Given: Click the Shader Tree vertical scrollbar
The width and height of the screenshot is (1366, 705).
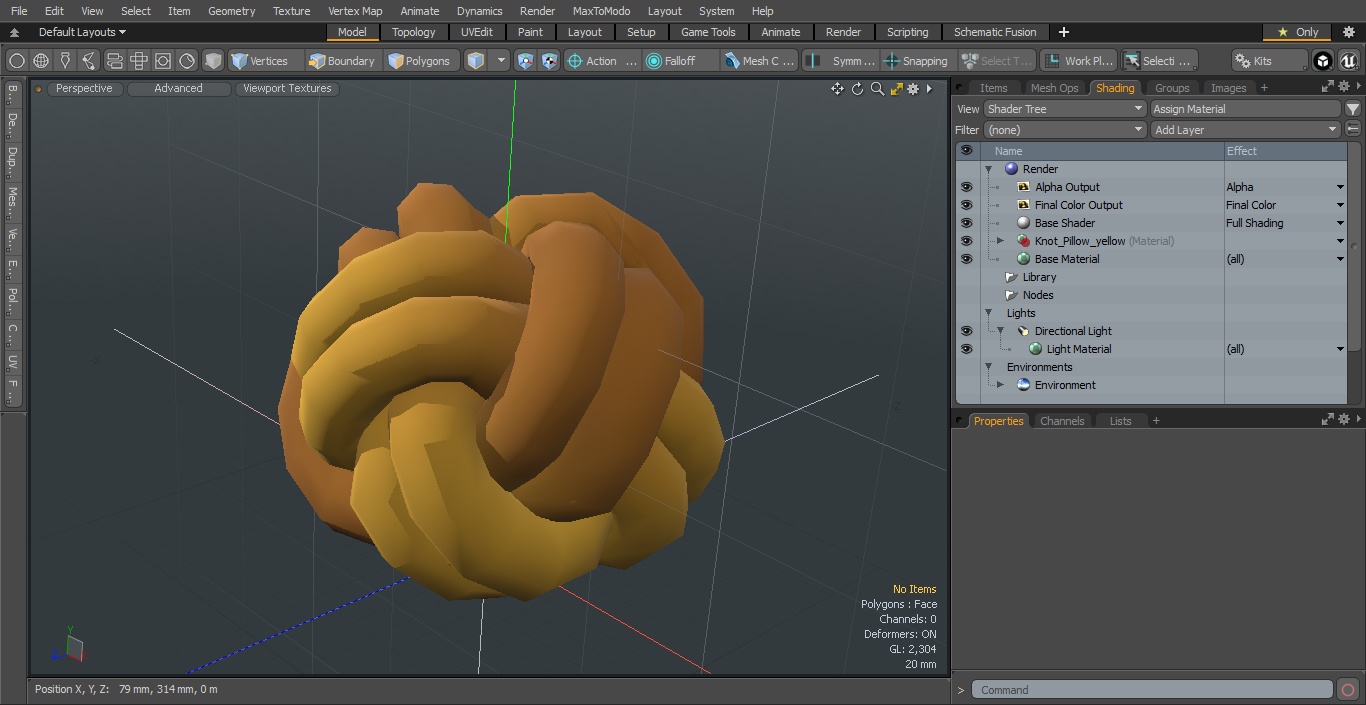Looking at the screenshot, I should [x=1354, y=246].
